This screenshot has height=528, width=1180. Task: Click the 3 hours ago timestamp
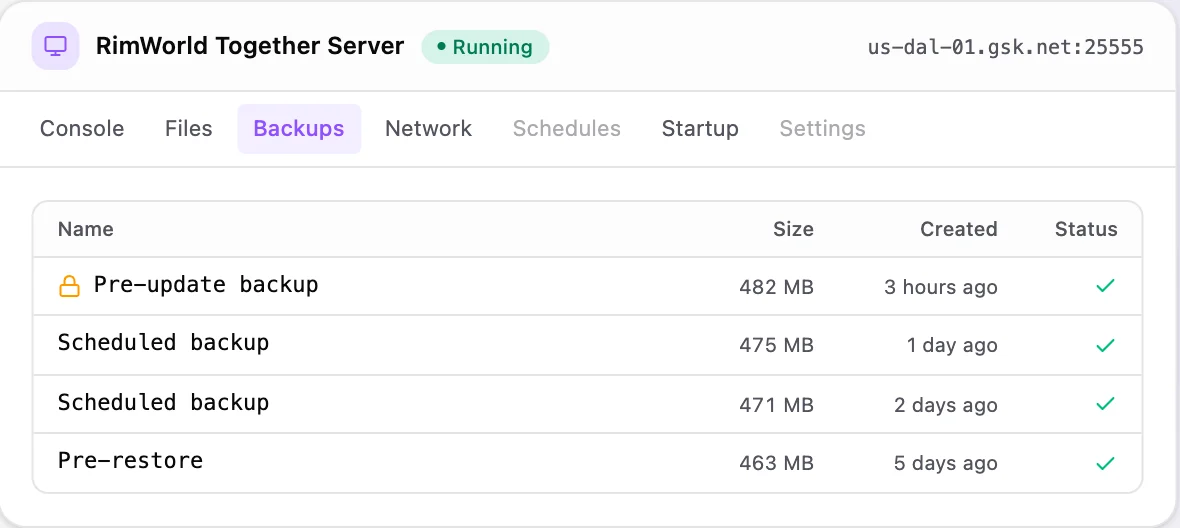pyautogui.click(x=941, y=287)
